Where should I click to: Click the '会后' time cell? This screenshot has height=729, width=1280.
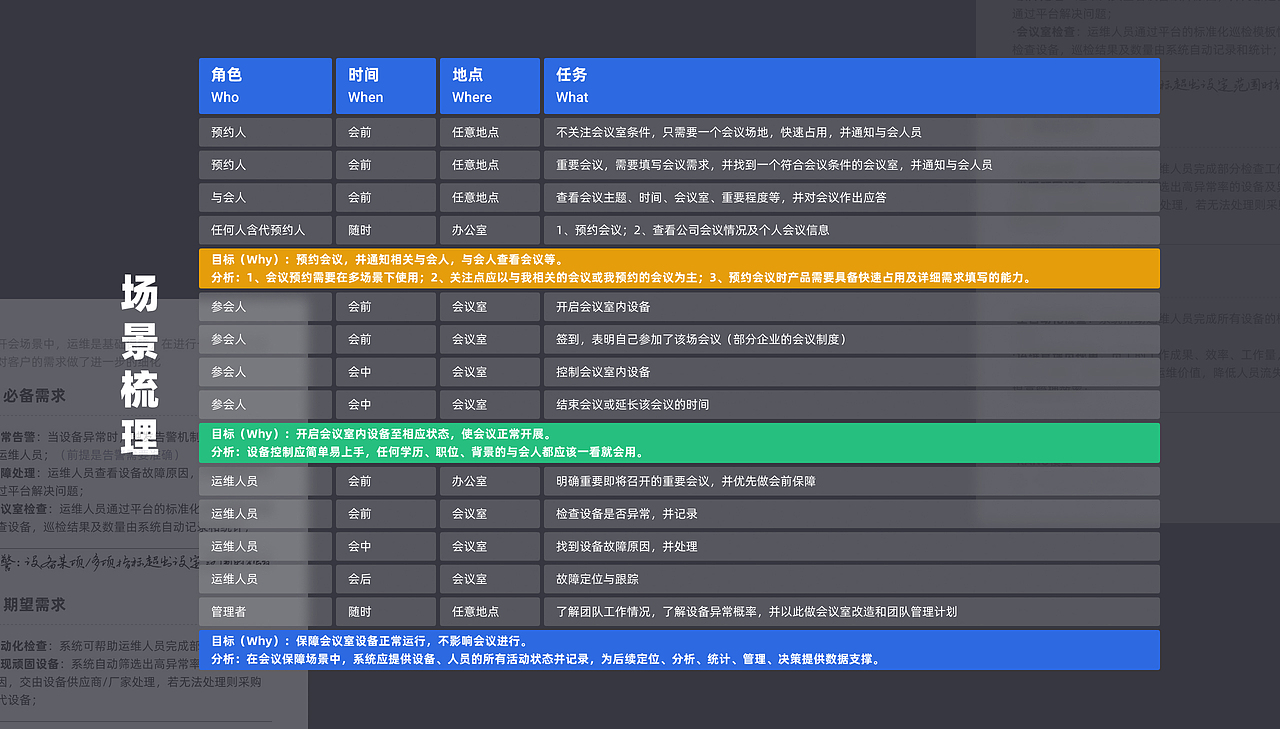pyautogui.click(x=386, y=579)
